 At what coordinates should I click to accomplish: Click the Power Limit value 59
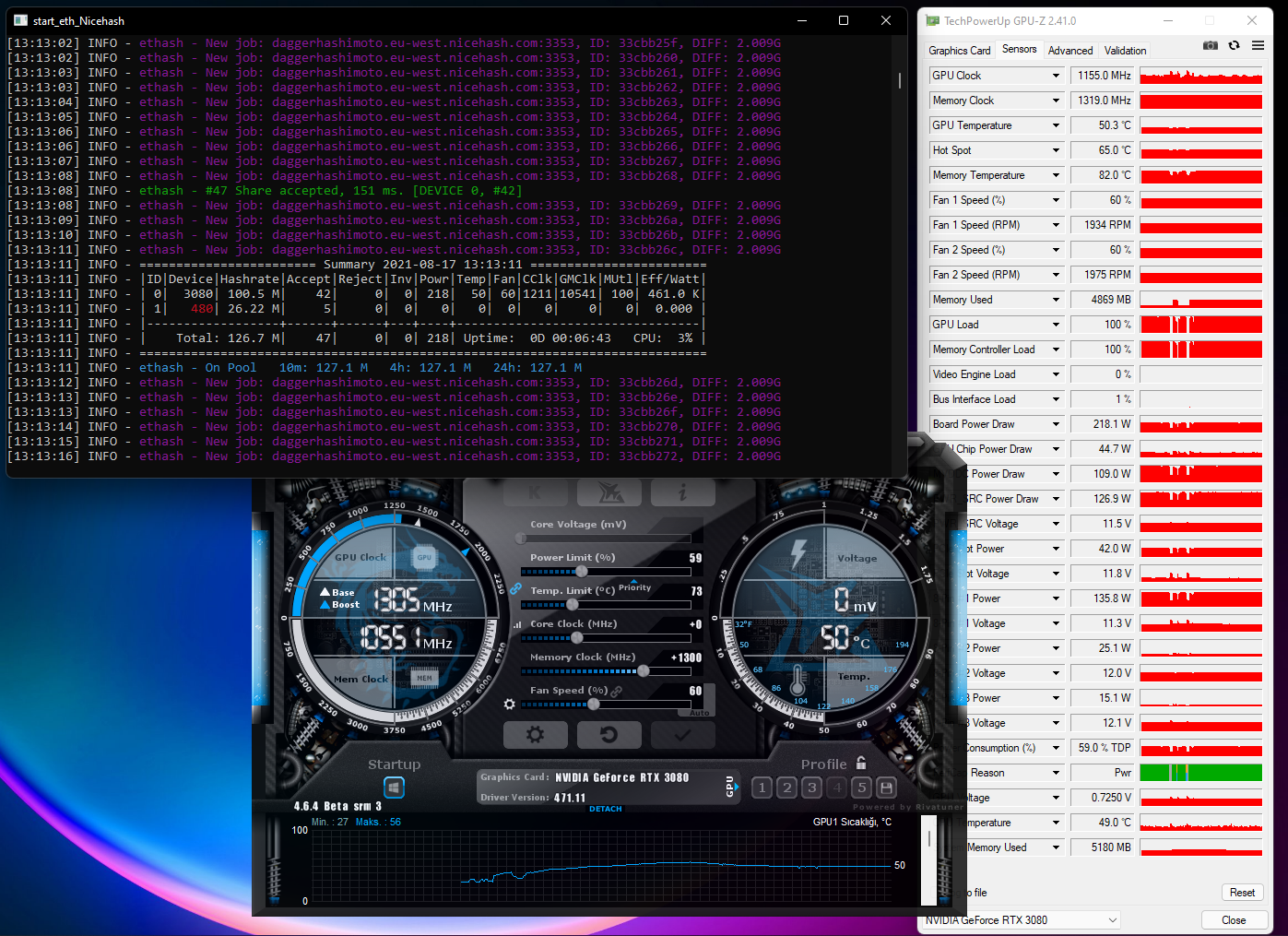[x=695, y=558]
